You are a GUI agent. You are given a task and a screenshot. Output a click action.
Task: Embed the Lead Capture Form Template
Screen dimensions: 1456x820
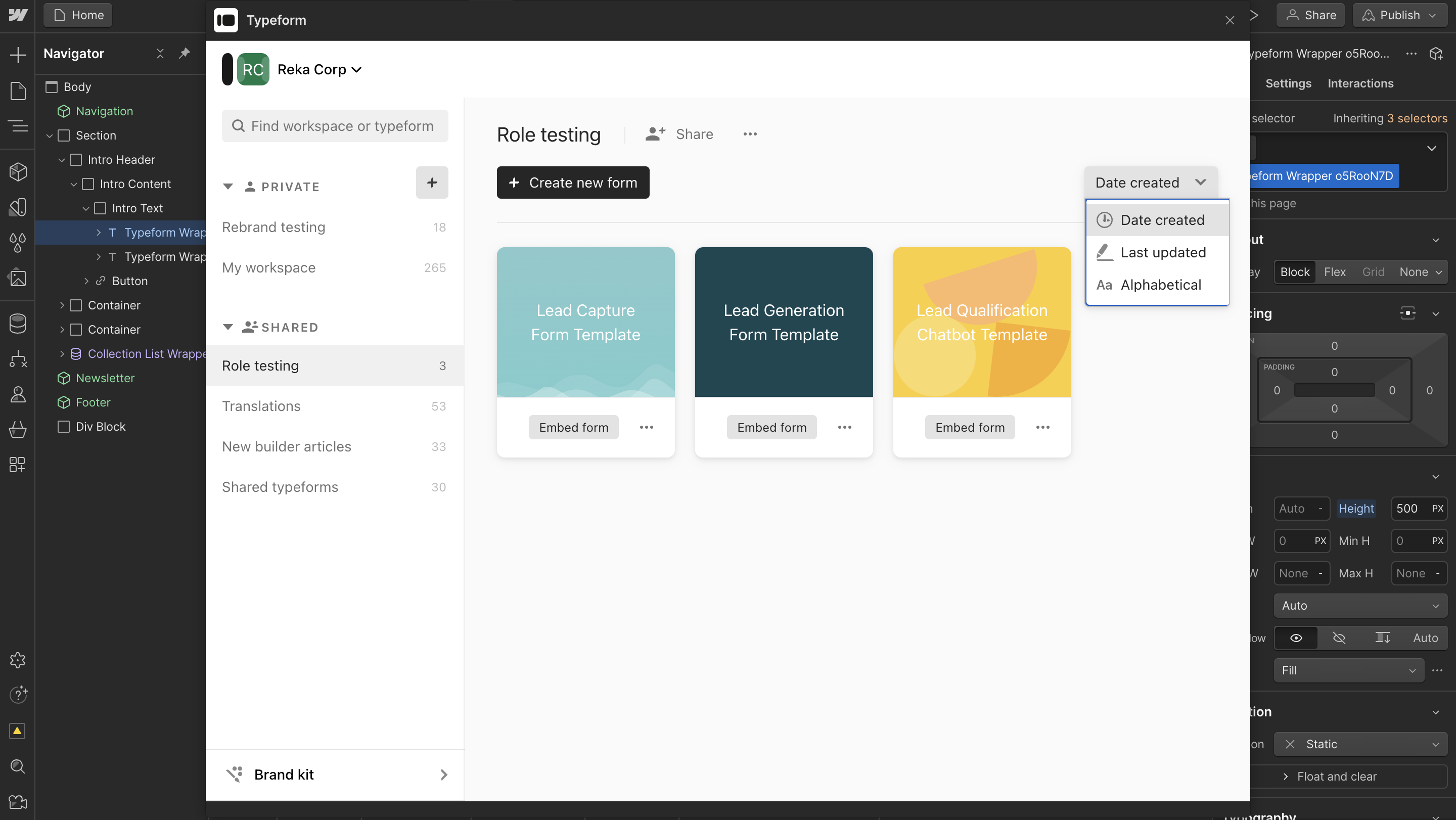point(573,427)
